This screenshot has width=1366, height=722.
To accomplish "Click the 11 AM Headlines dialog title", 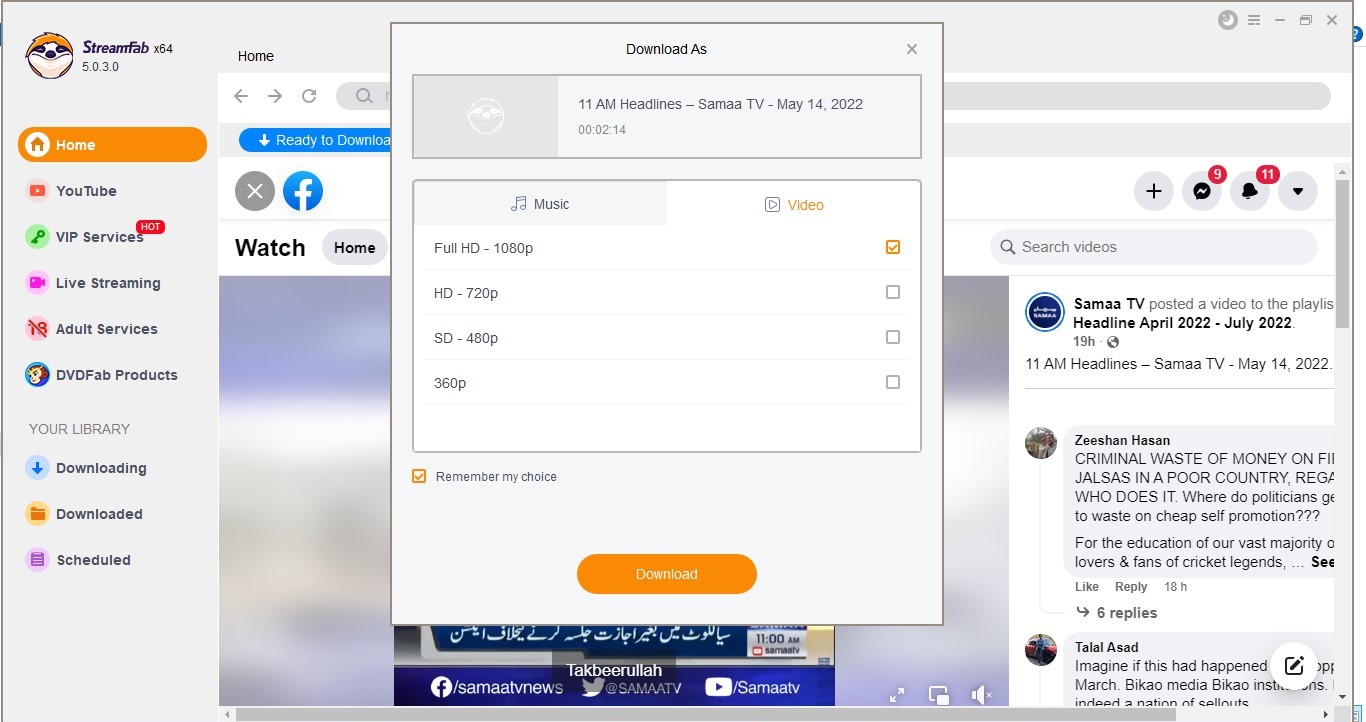I will click(x=720, y=104).
